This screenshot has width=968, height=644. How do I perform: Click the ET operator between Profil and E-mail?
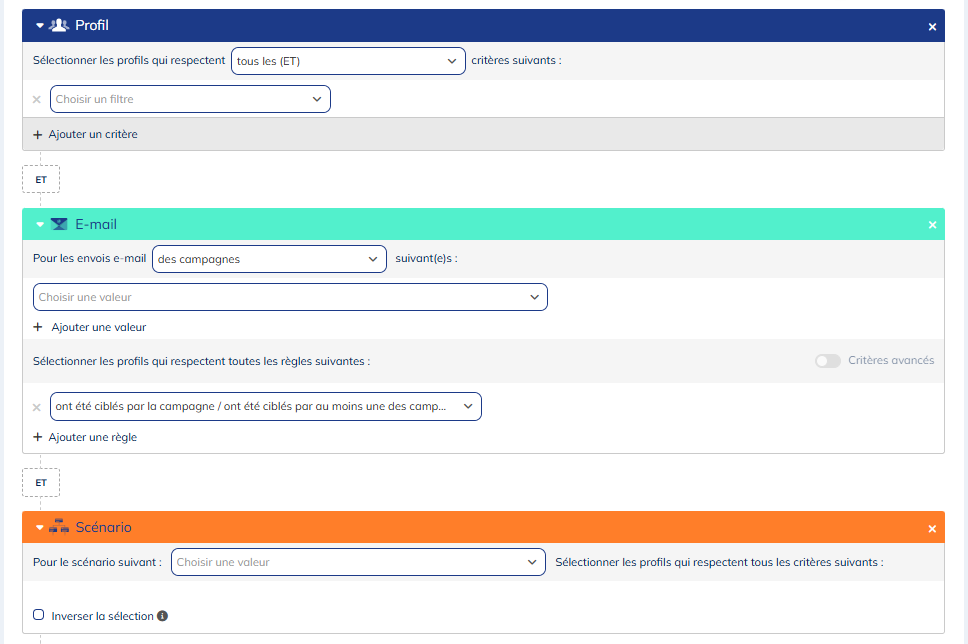pyautogui.click(x=41, y=180)
